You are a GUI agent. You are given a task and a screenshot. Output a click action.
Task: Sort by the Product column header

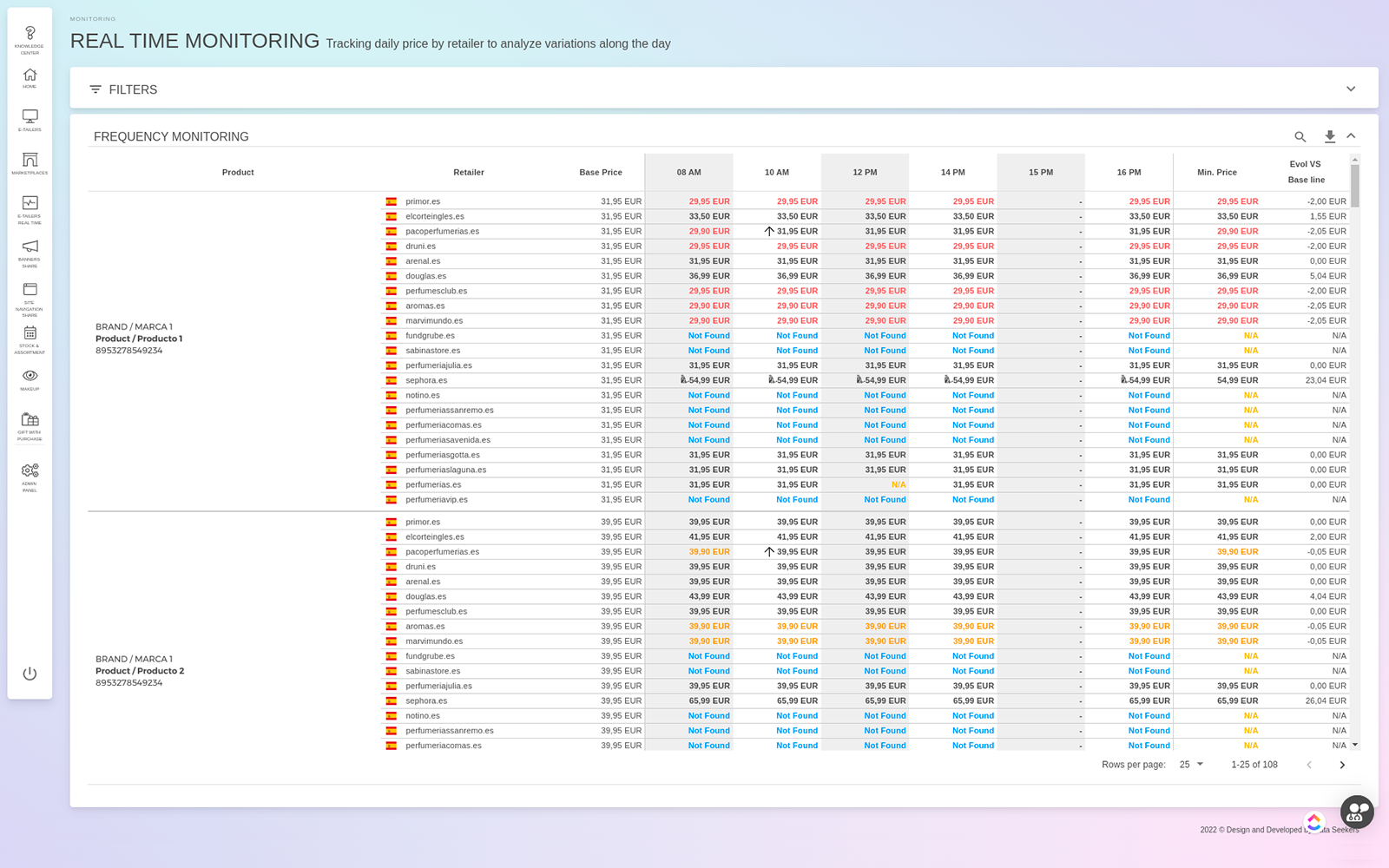click(238, 172)
